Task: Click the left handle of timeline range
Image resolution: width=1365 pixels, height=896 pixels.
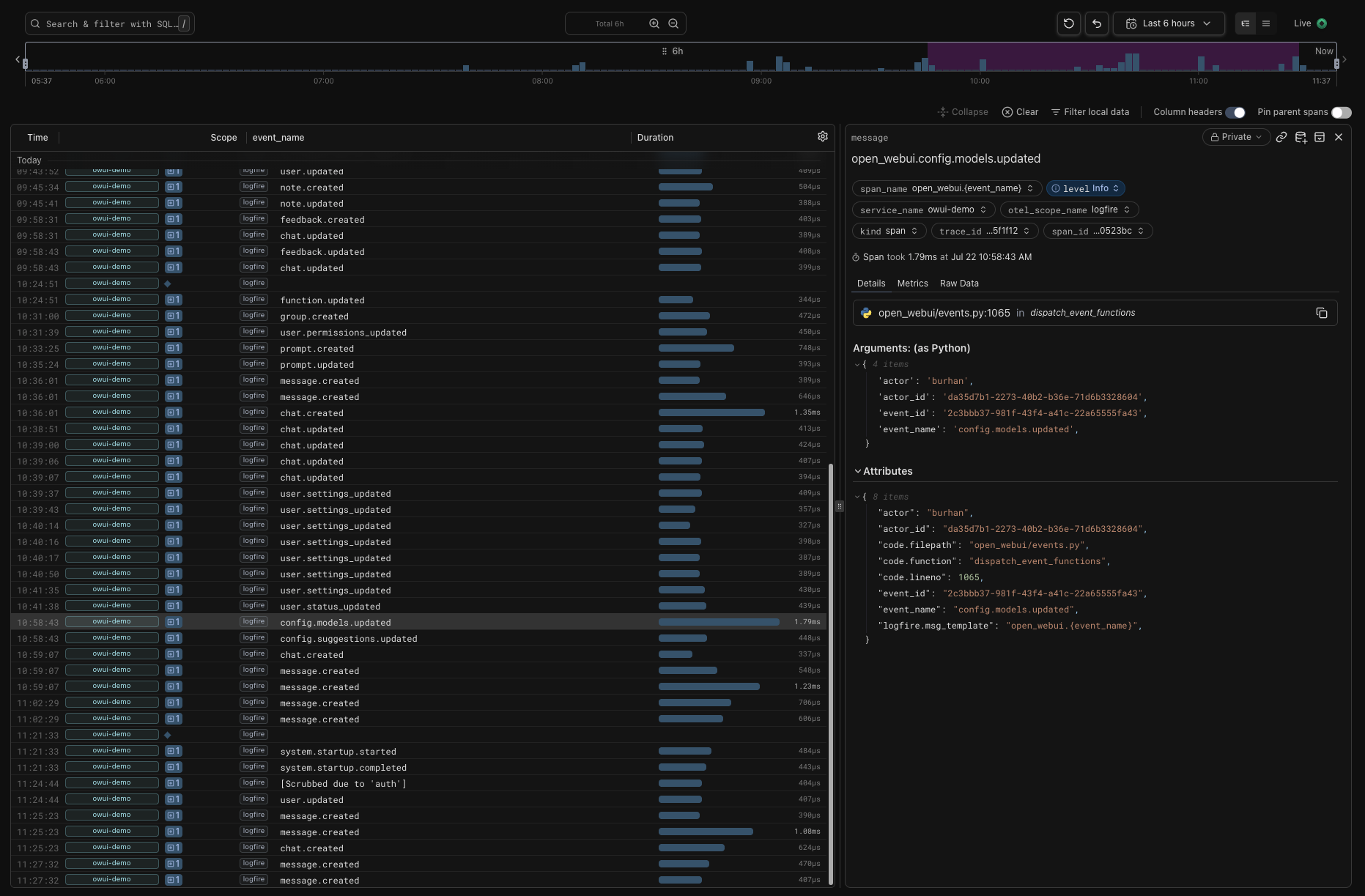Action: tap(26, 64)
